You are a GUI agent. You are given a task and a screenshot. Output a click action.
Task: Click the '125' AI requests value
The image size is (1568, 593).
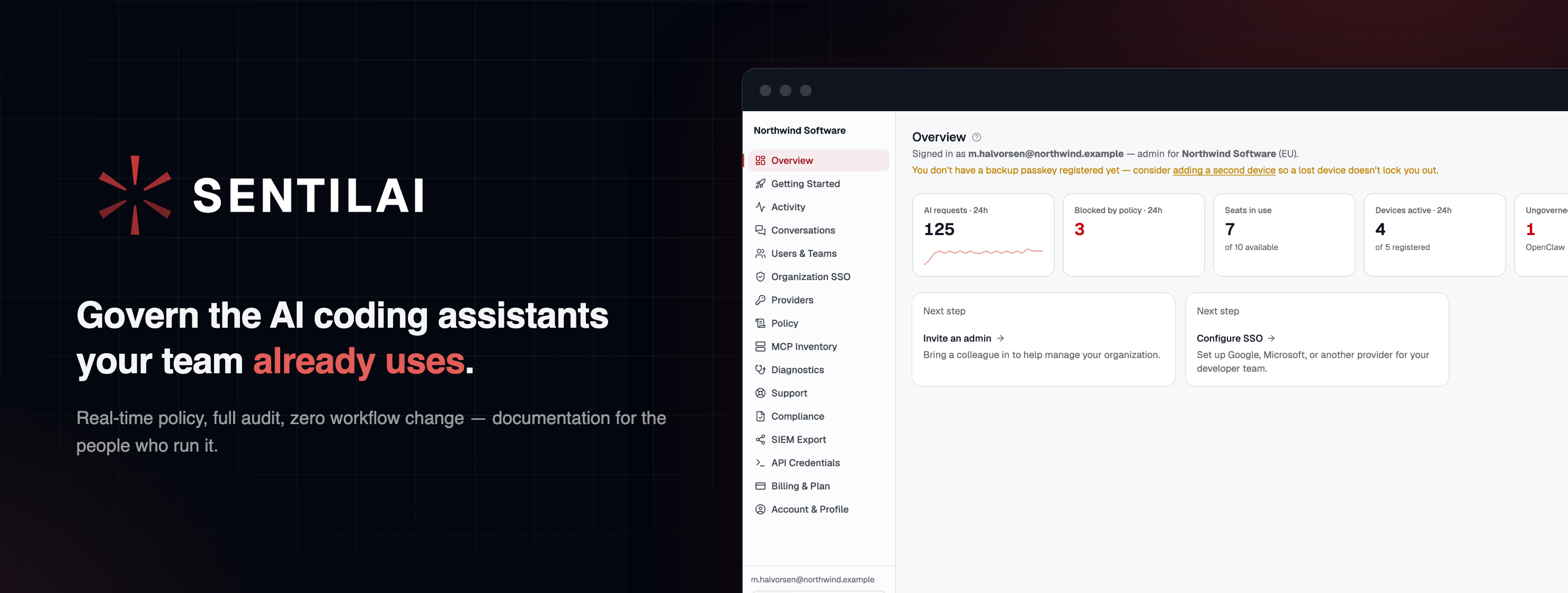click(x=939, y=229)
